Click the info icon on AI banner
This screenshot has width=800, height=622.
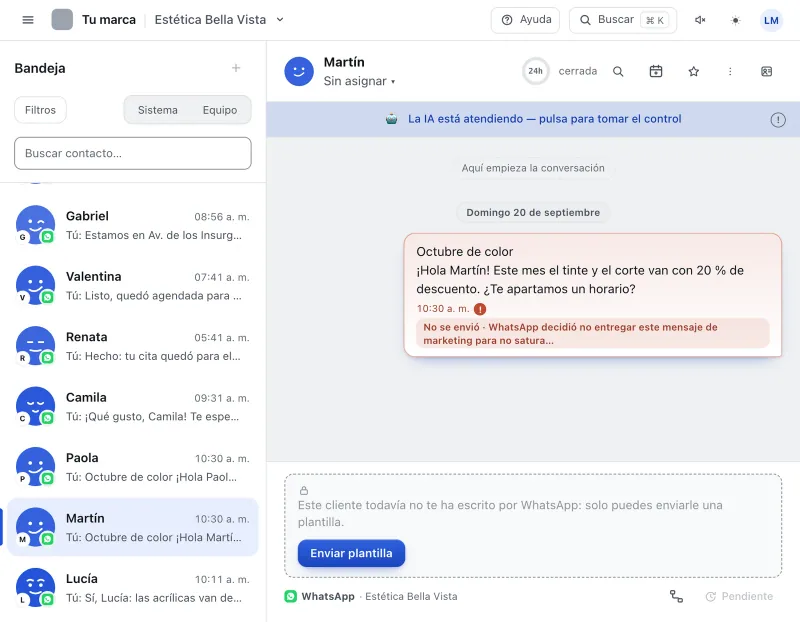pyautogui.click(x=778, y=120)
